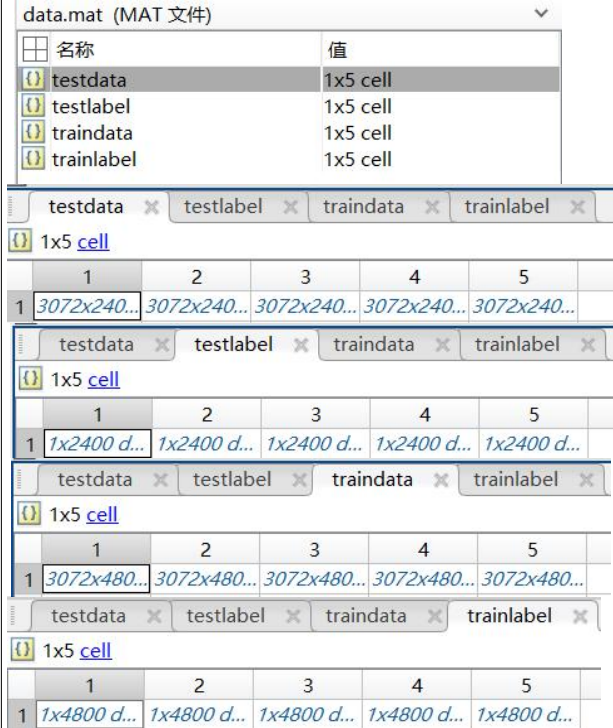Screen dimensions: 613x728
Task: Collapse the data.mat file details chevron
Action: [x=541, y=15]
